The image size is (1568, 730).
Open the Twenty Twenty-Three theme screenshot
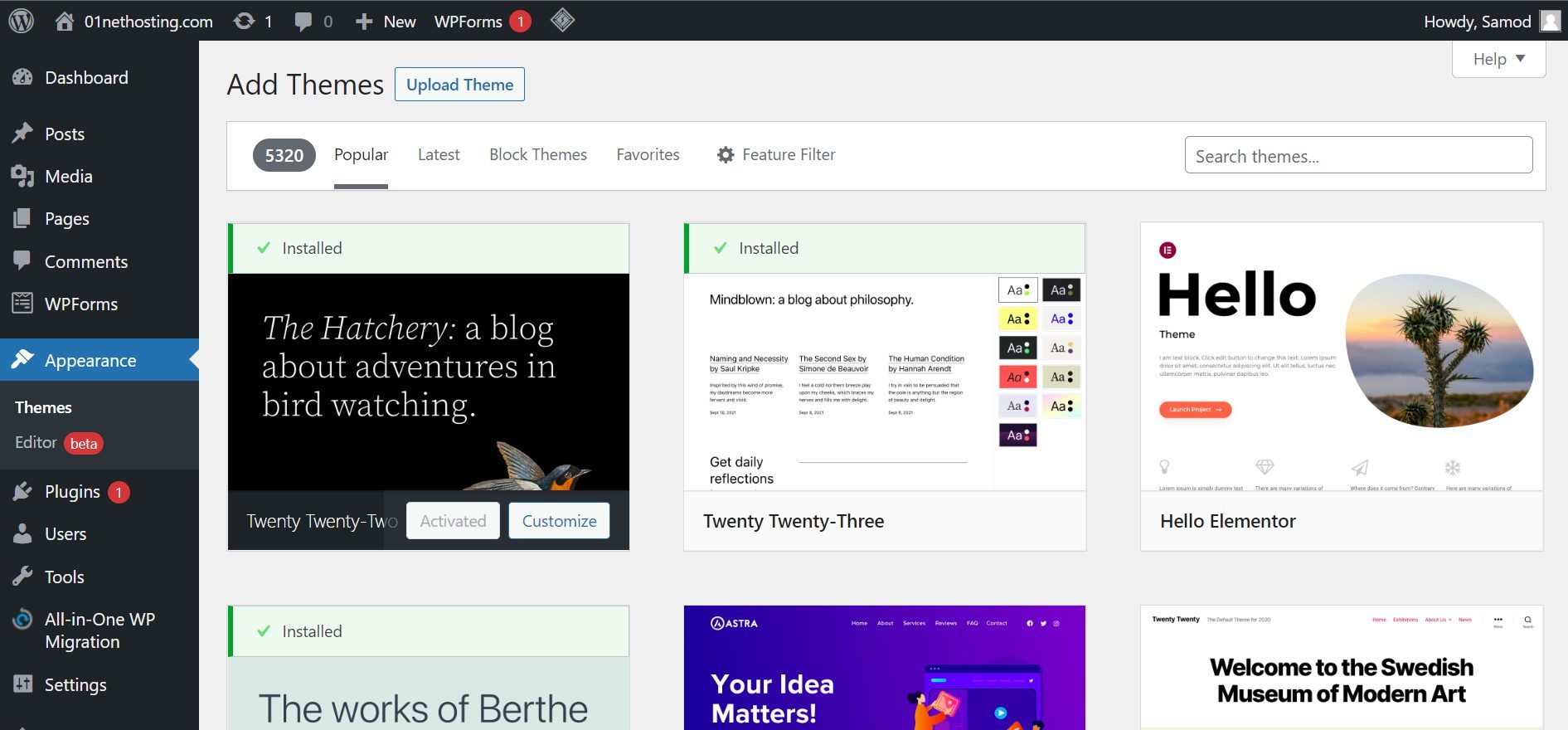885,382
